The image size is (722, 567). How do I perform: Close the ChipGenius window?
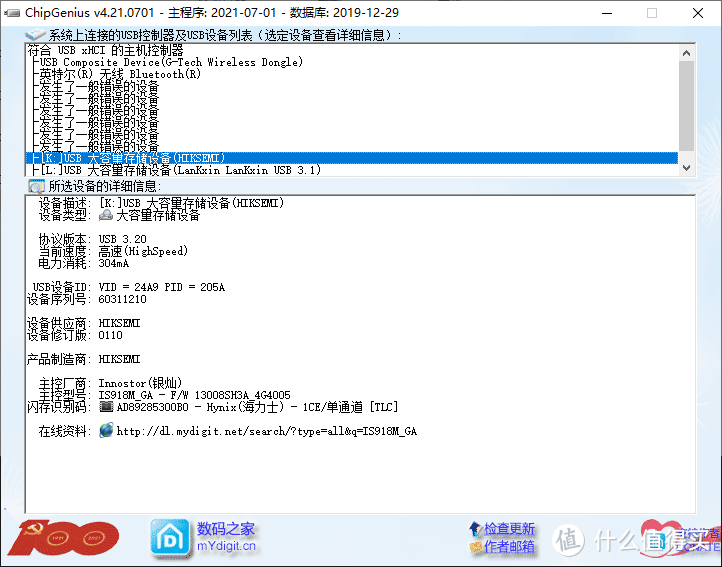pos(698,13)
